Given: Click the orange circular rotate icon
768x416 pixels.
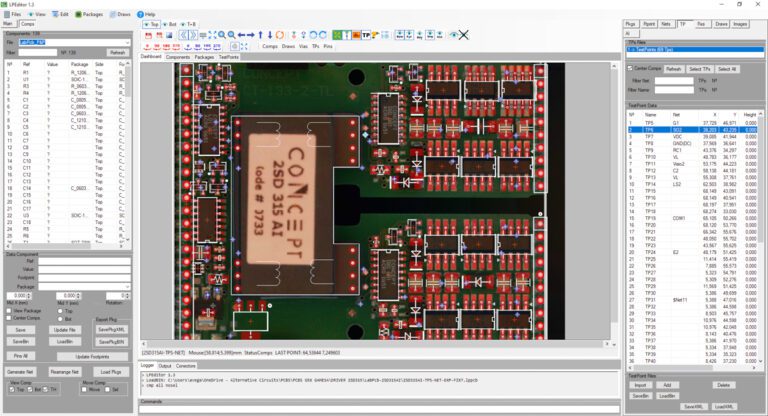Looking at the screenshot, I should coord(280,35).
